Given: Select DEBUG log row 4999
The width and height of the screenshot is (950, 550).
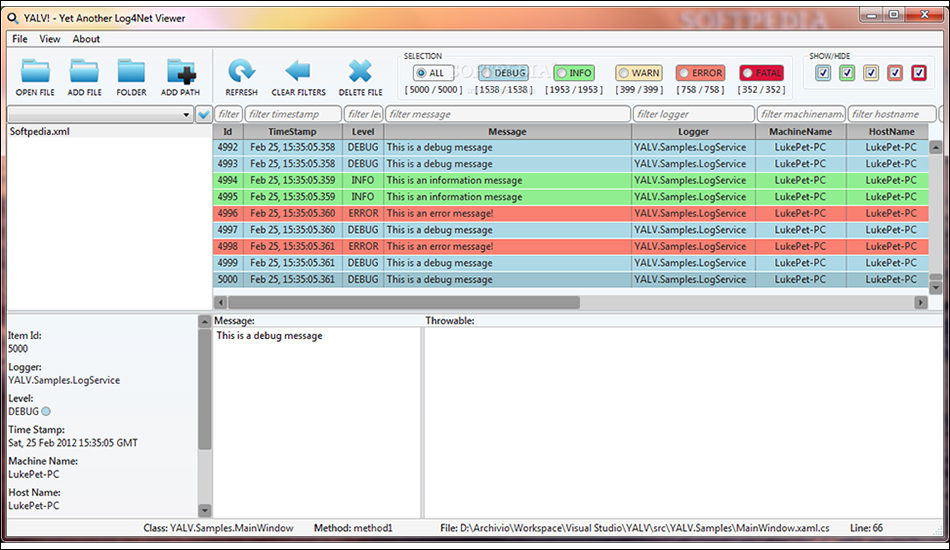Looking at the screenshot, I should pyautogui.click(x=571, y=263).
